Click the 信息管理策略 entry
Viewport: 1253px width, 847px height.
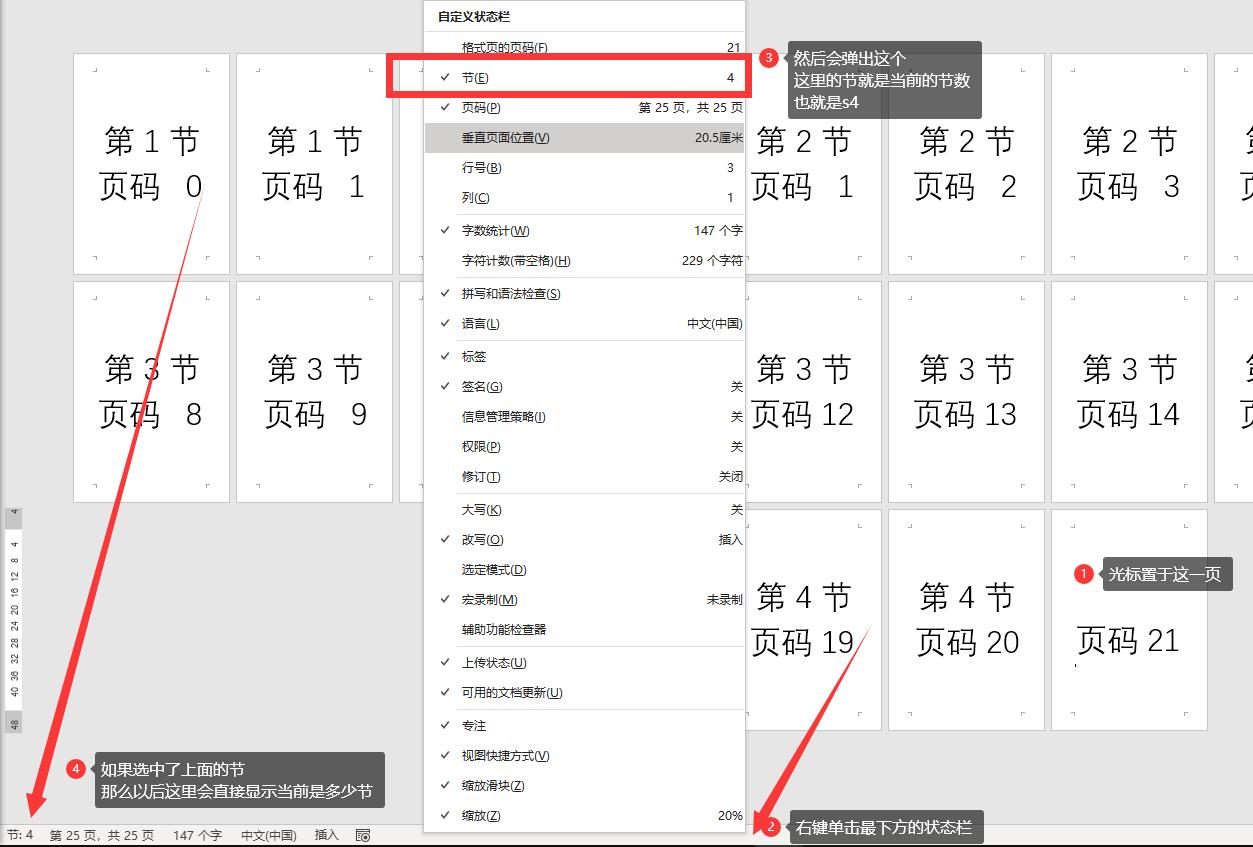pyautogui.click(x=583, y=416)
